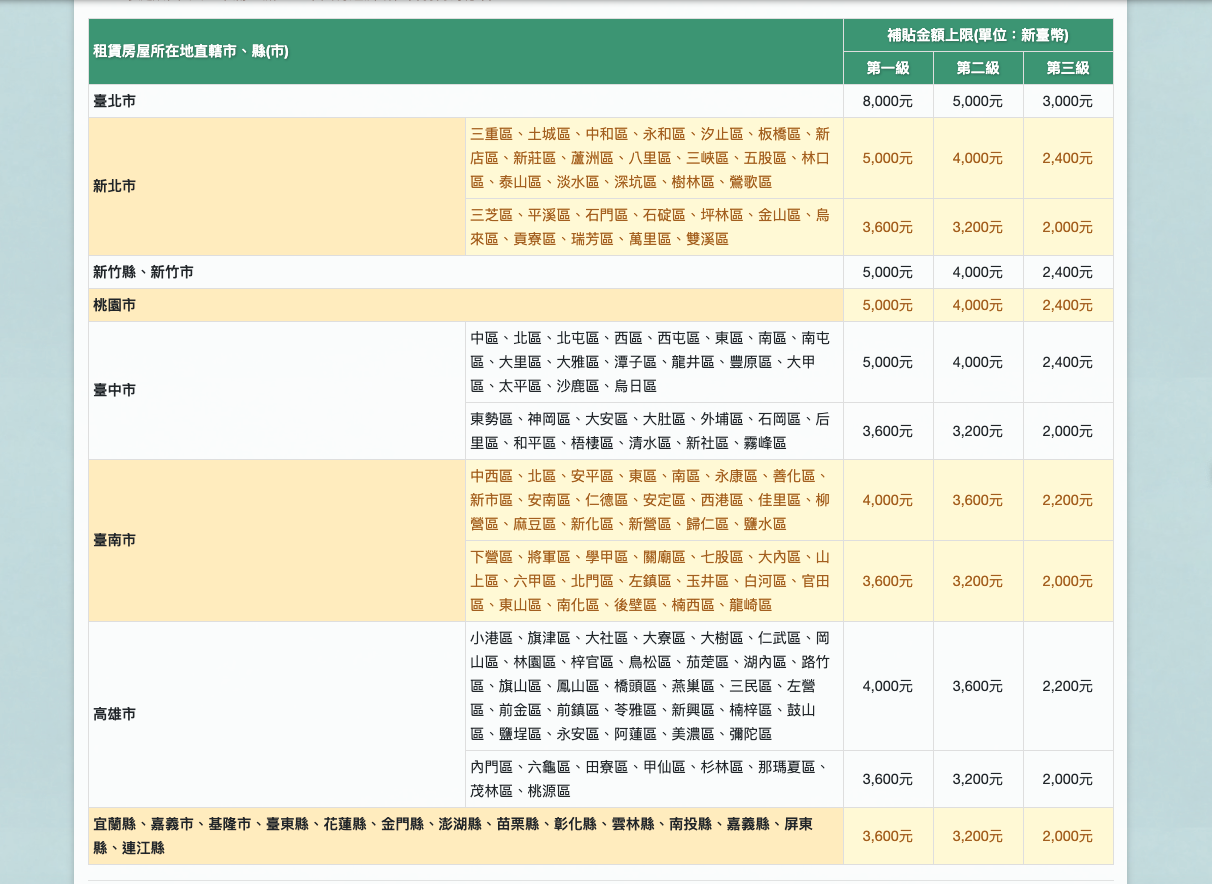1212x884 pixels.
Task: Click 3,200元 in the 三芝區 row
Action: pyautogui.click(x=978, y=227)
